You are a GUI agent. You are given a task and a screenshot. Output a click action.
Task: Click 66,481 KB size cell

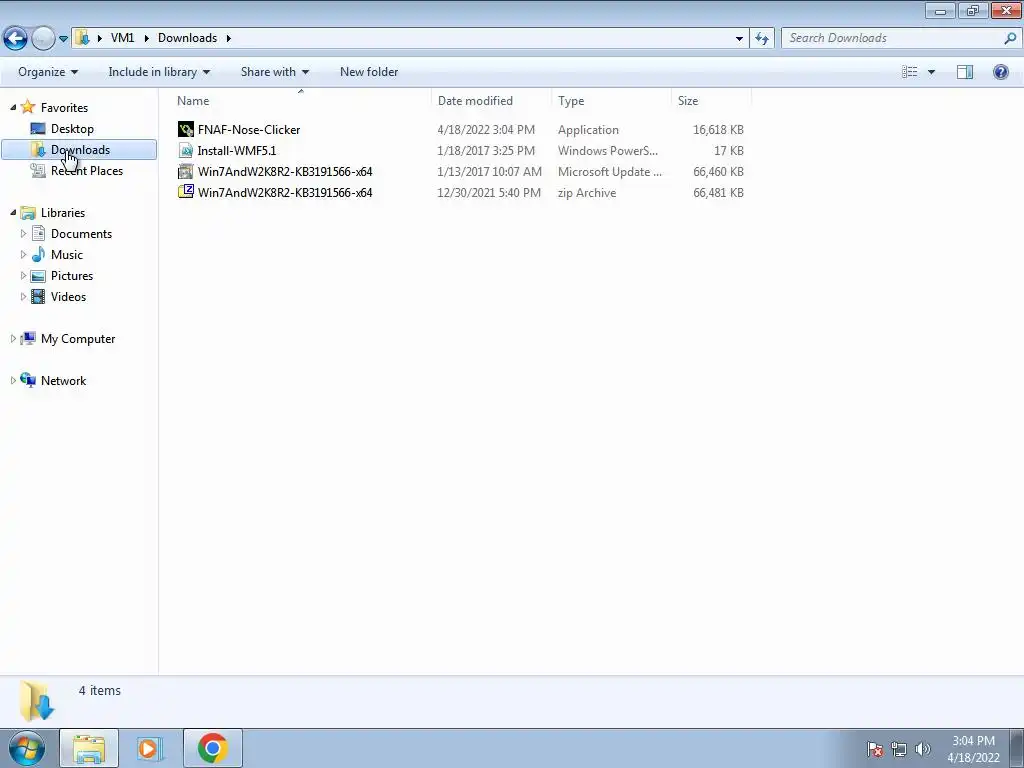718,193
